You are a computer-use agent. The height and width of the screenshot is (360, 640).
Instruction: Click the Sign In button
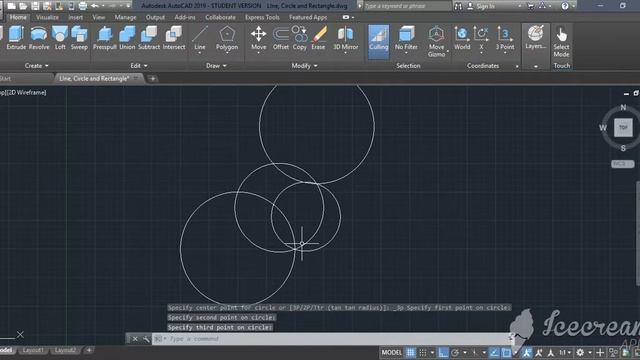pos(485,6)
